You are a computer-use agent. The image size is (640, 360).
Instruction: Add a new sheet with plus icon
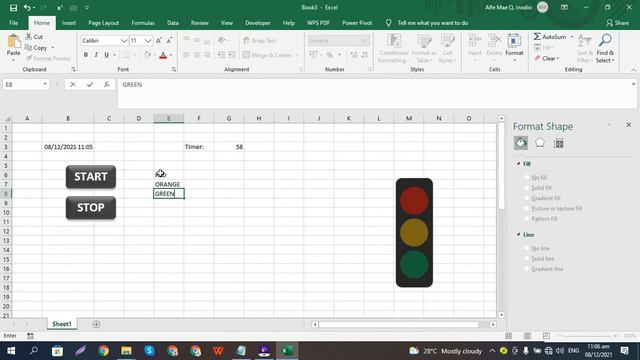pos(96,324)
